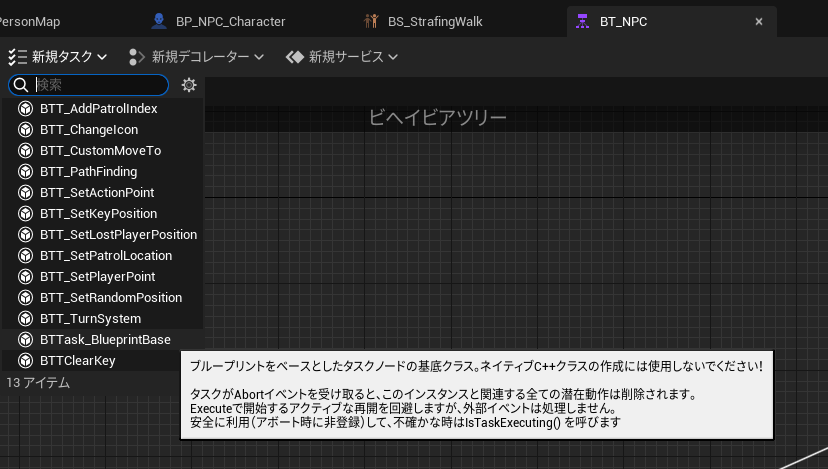Click the magnifier icon in search box
Screen dimensions: 828x469
coord(21,85)
